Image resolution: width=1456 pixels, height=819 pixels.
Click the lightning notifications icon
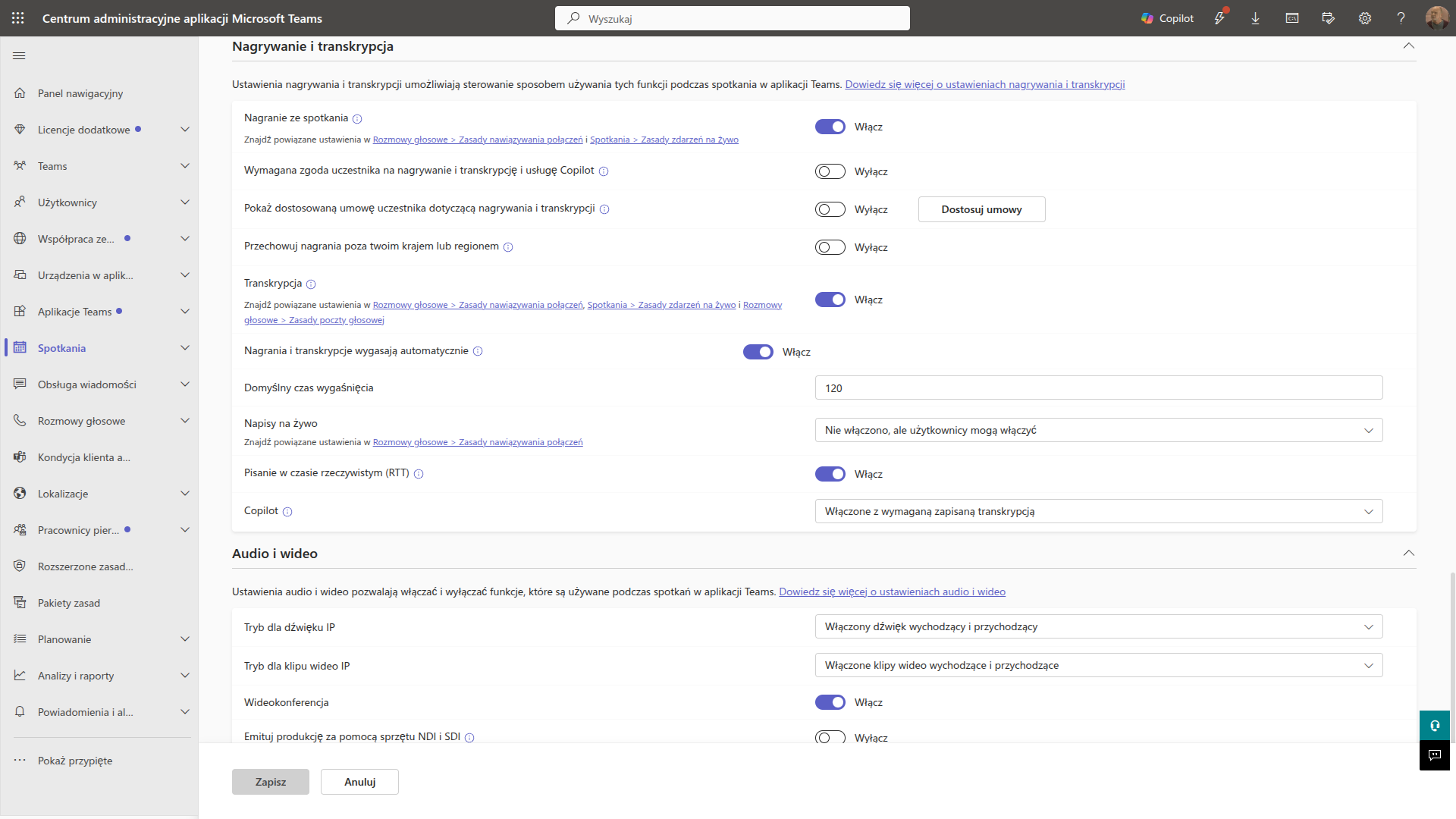point(1219,18)
